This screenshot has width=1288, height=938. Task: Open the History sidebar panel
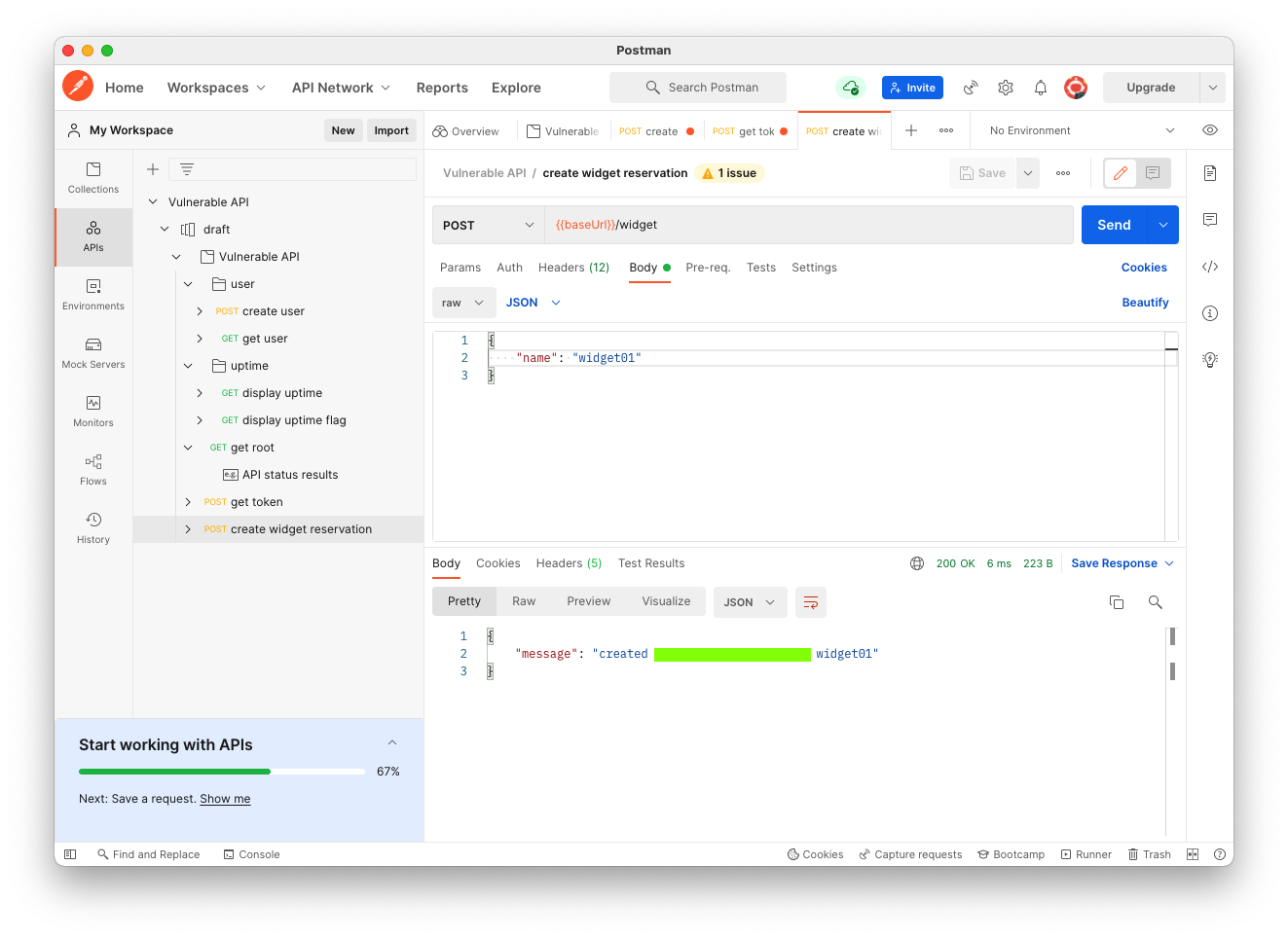click(93, 528)
